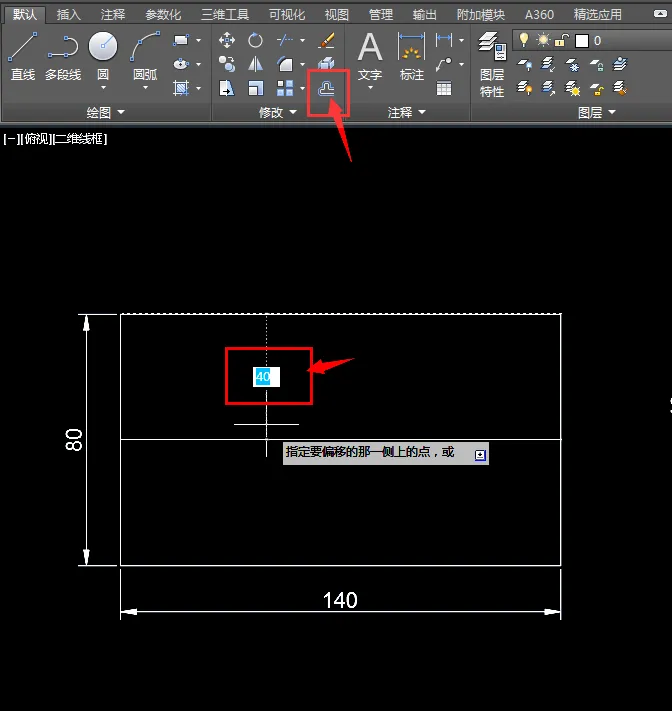The height and width of the screenshot is (711, 672).
Task: Click the Layer Isolate icon
Action: click(x=548, y=64)
